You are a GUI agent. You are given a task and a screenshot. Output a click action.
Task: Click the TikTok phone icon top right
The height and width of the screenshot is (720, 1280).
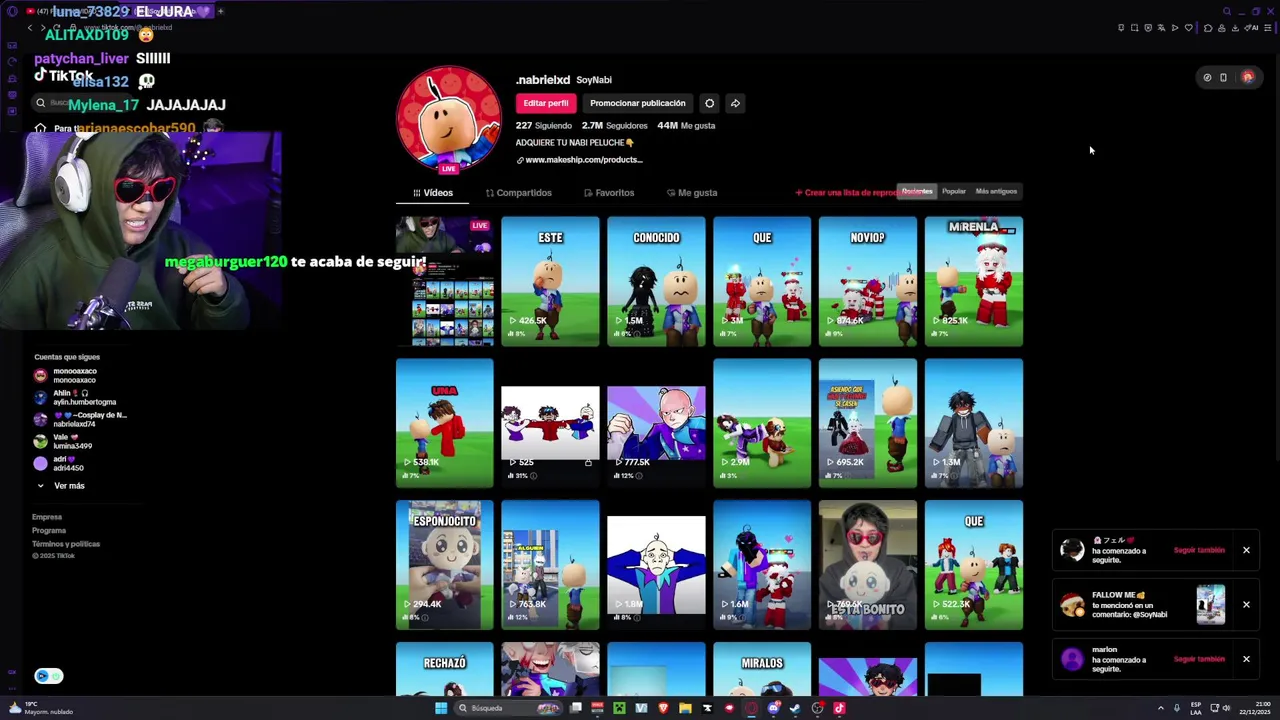point(1223,77)
